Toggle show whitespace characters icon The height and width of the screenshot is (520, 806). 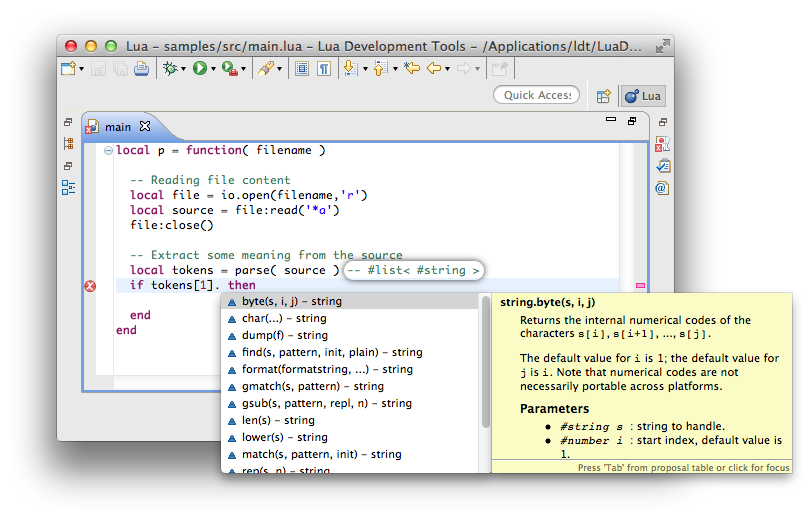[324, 68]
